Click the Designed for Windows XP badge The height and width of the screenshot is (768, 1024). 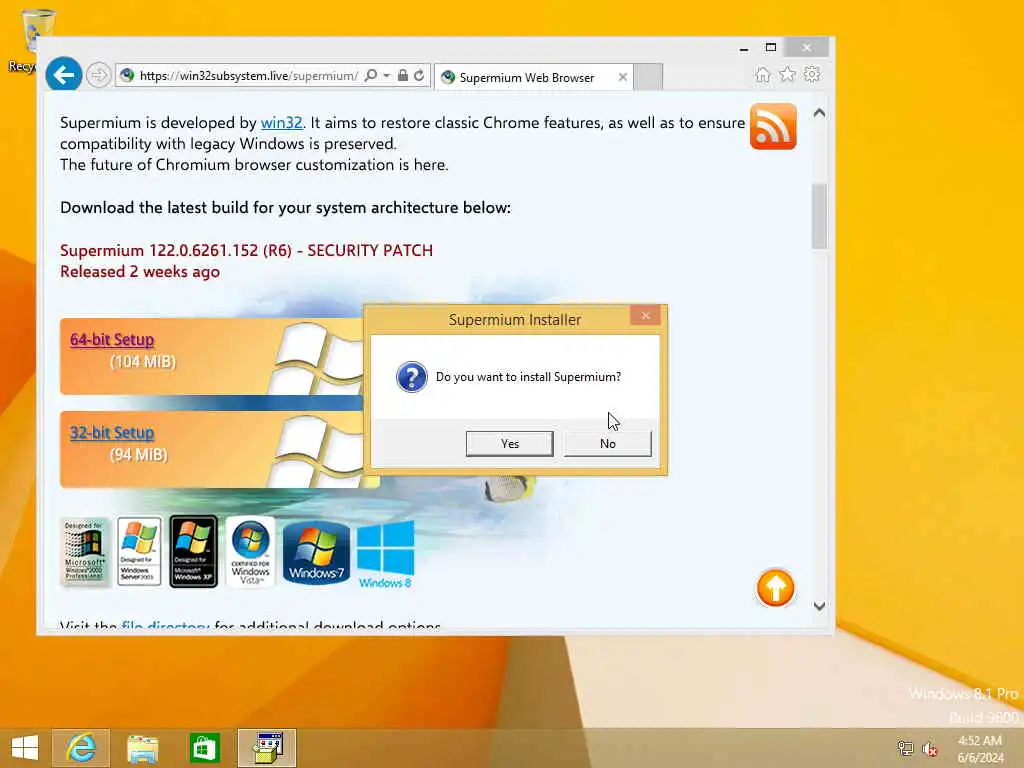pyautogui.click(x=193, y=552)
